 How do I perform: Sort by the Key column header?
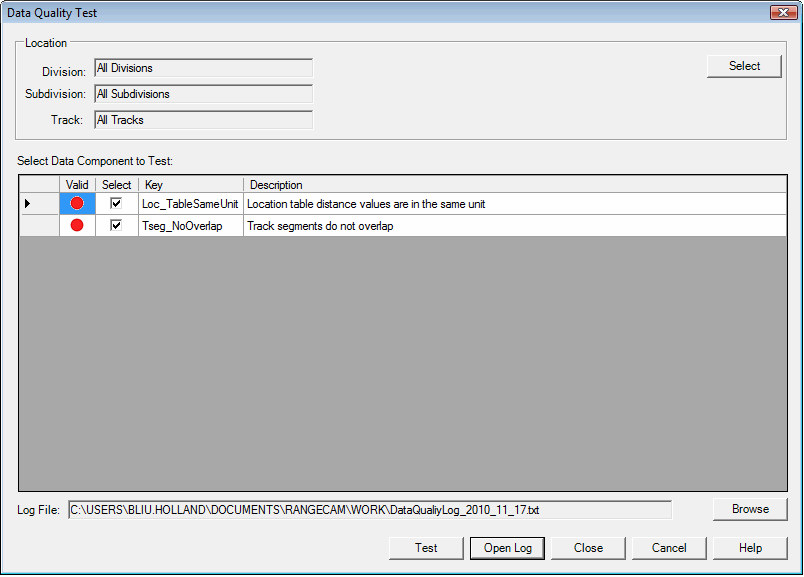coord(190,185)
